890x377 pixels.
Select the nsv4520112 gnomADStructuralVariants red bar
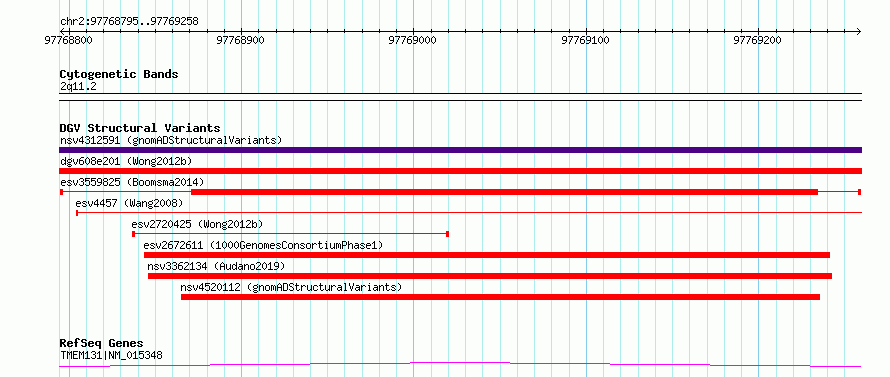click(500, 297)
